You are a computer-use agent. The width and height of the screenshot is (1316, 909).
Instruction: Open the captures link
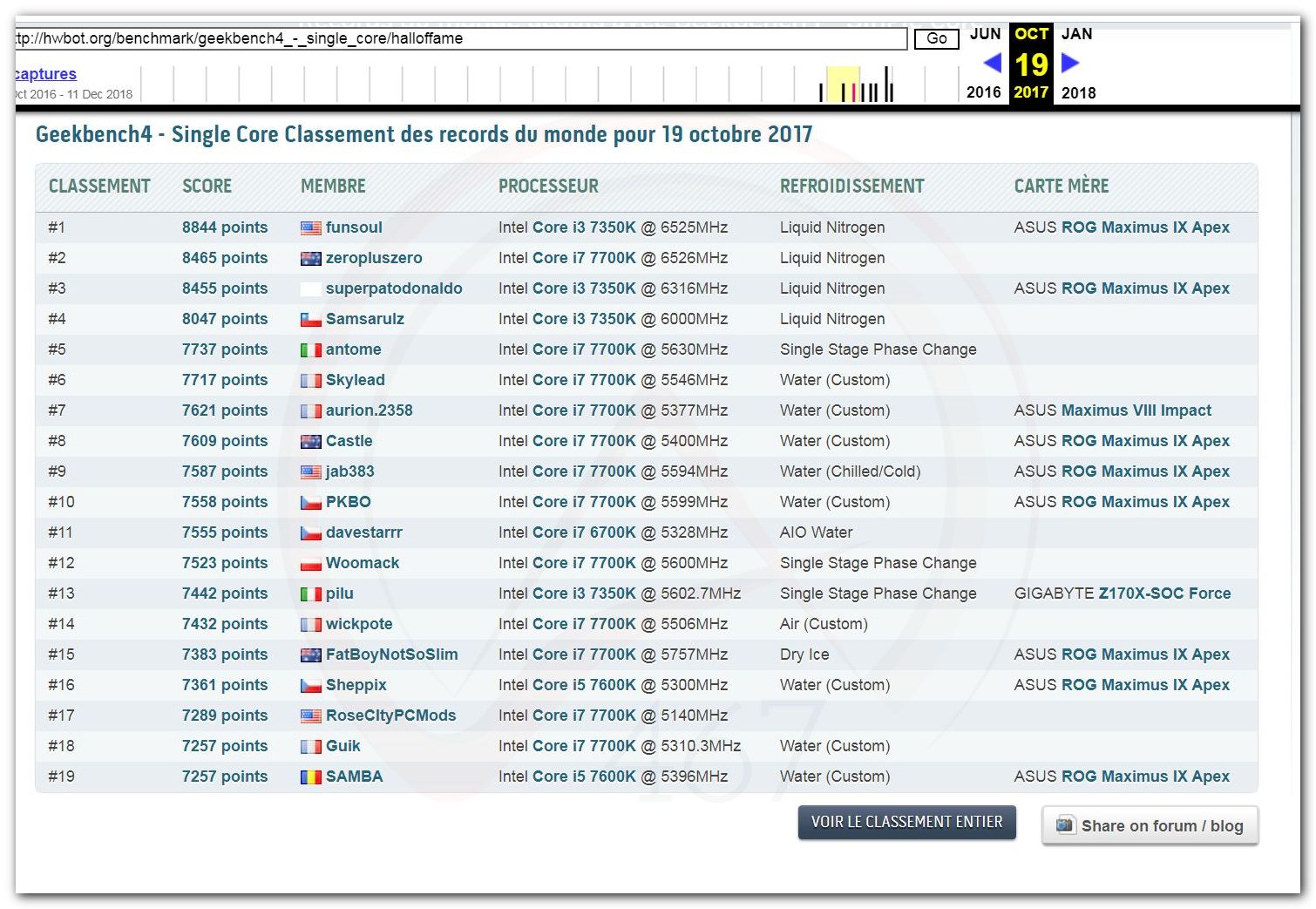click(45, 74)
